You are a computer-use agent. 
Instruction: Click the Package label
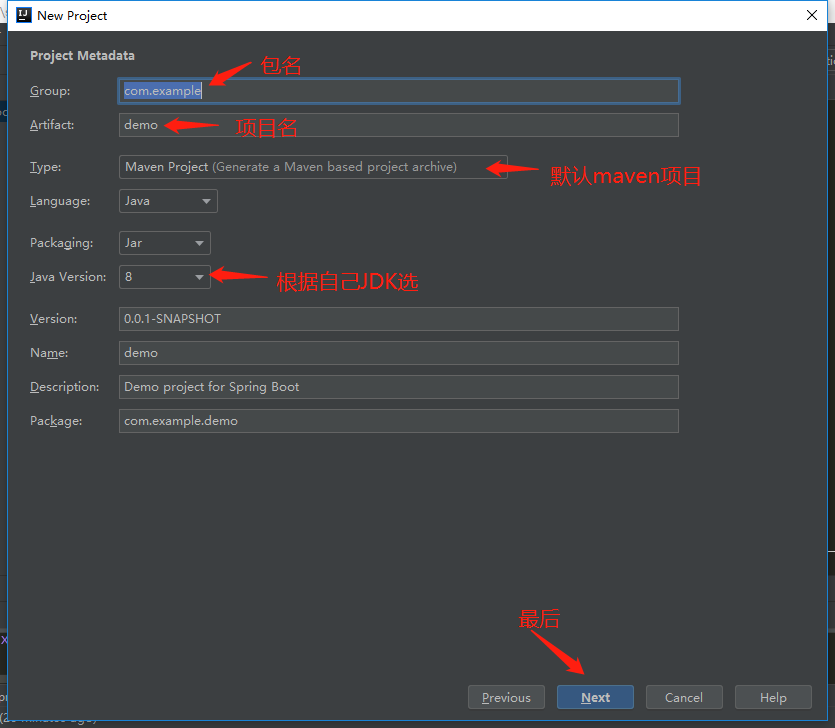click(x=56, y=421)
